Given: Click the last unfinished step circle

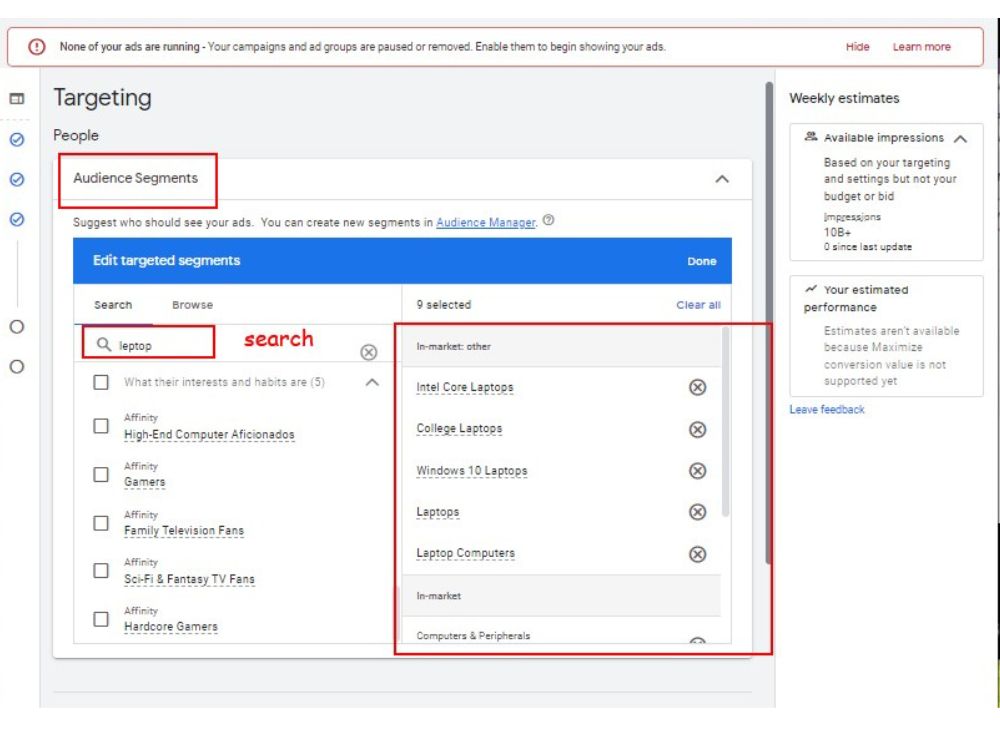Looking at the screenshot, I should point(17,367).
